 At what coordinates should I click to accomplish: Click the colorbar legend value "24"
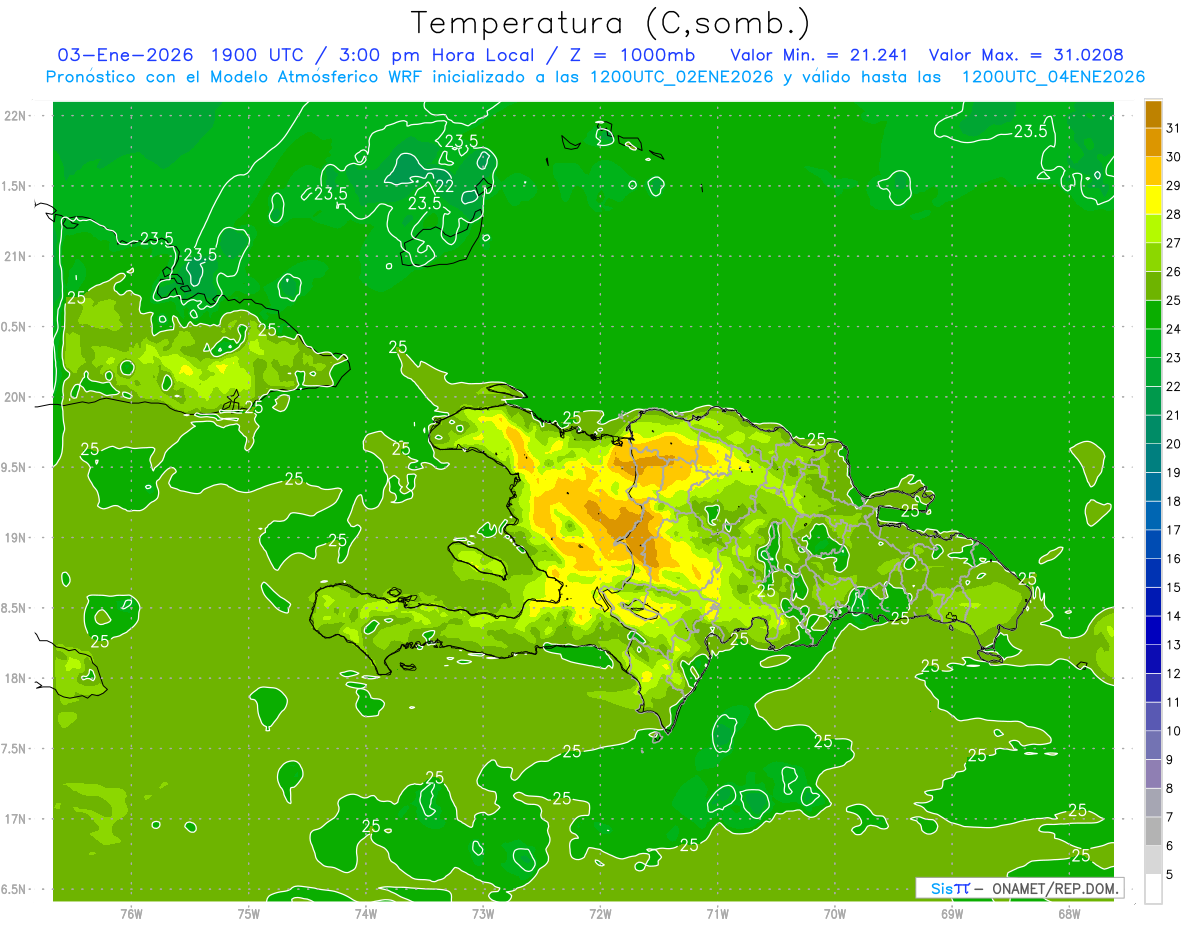(x=1174, y=329)
